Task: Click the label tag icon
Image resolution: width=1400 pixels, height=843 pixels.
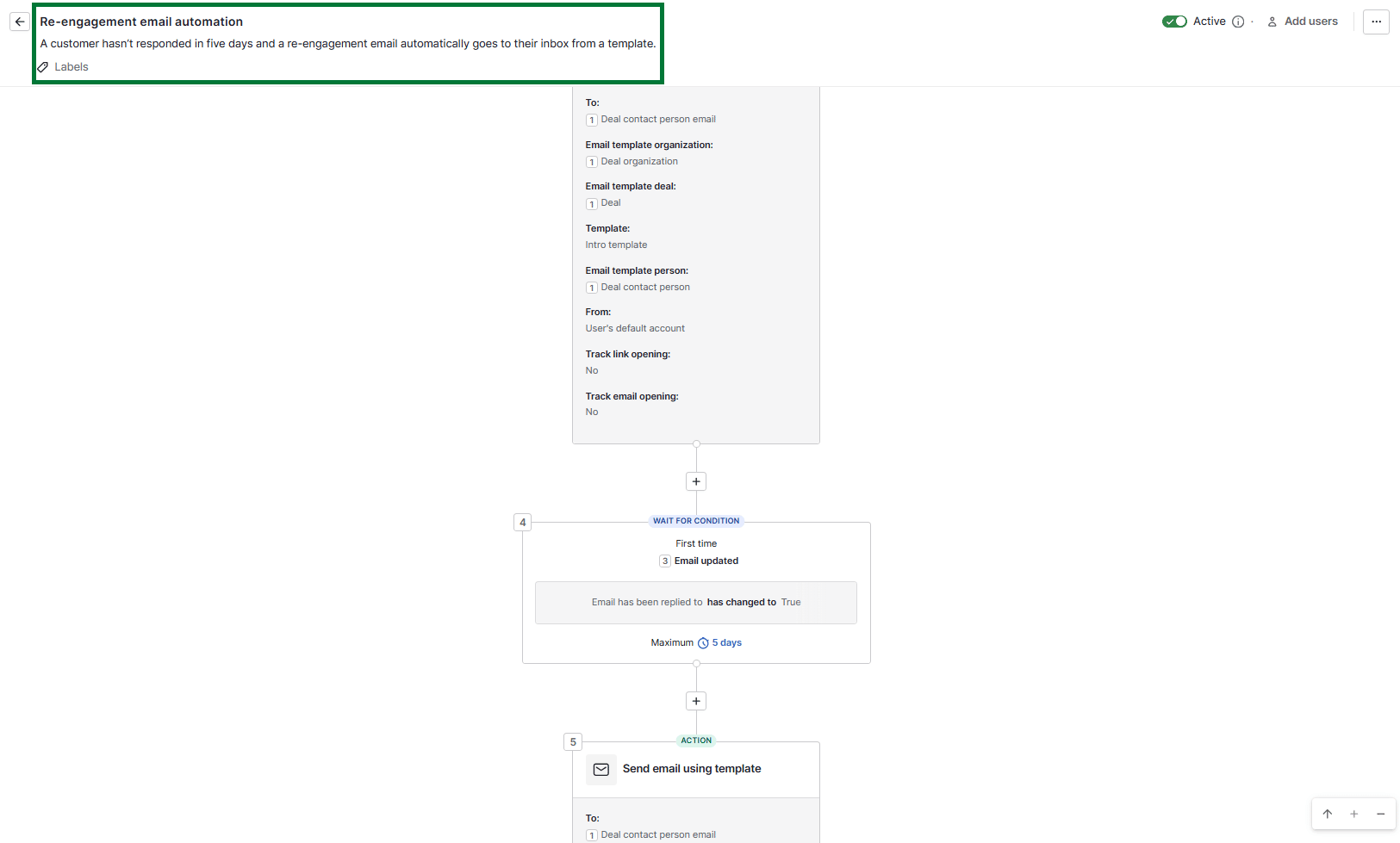Action: [x=43, y=67]
